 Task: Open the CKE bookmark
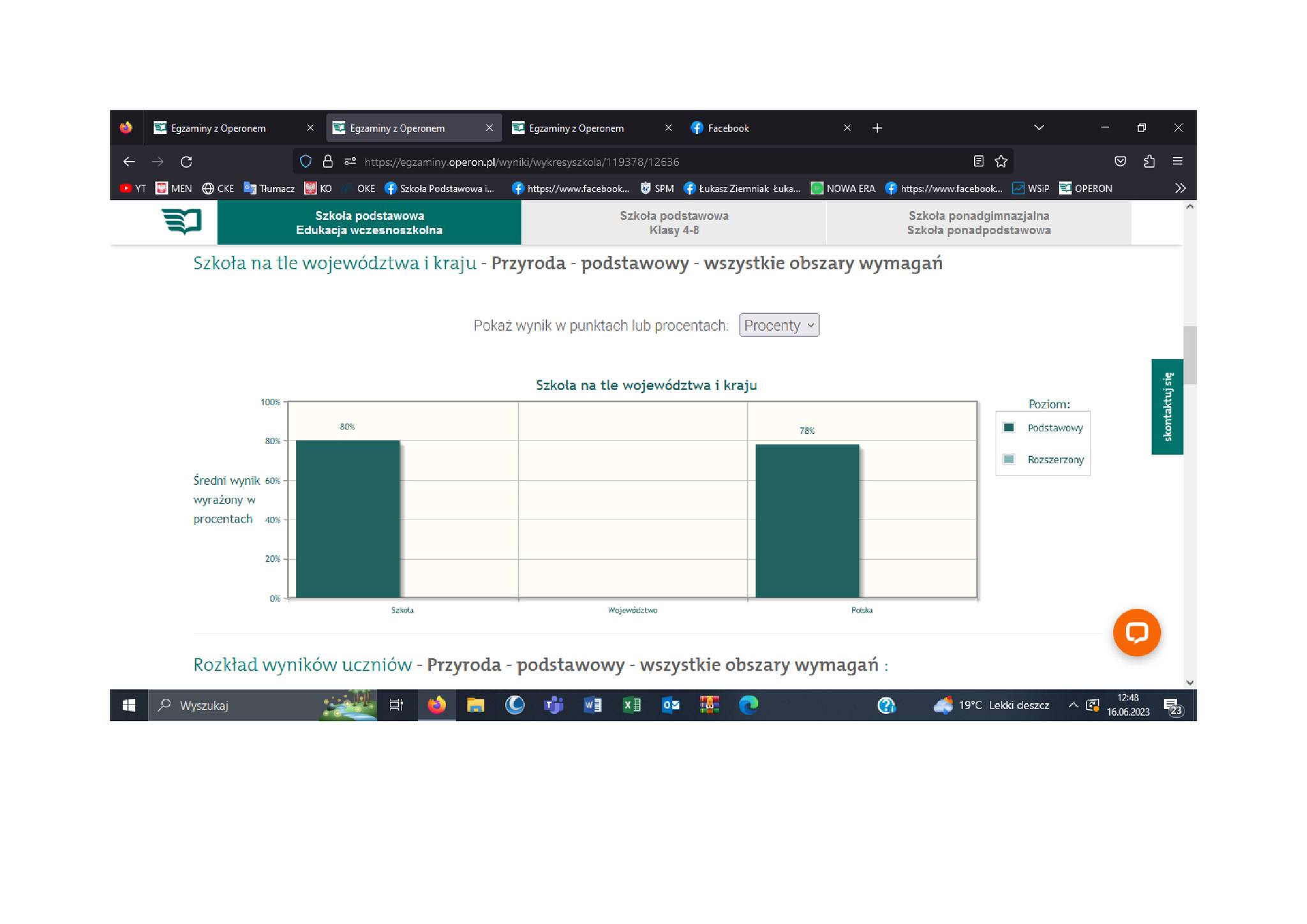point(218,188)
